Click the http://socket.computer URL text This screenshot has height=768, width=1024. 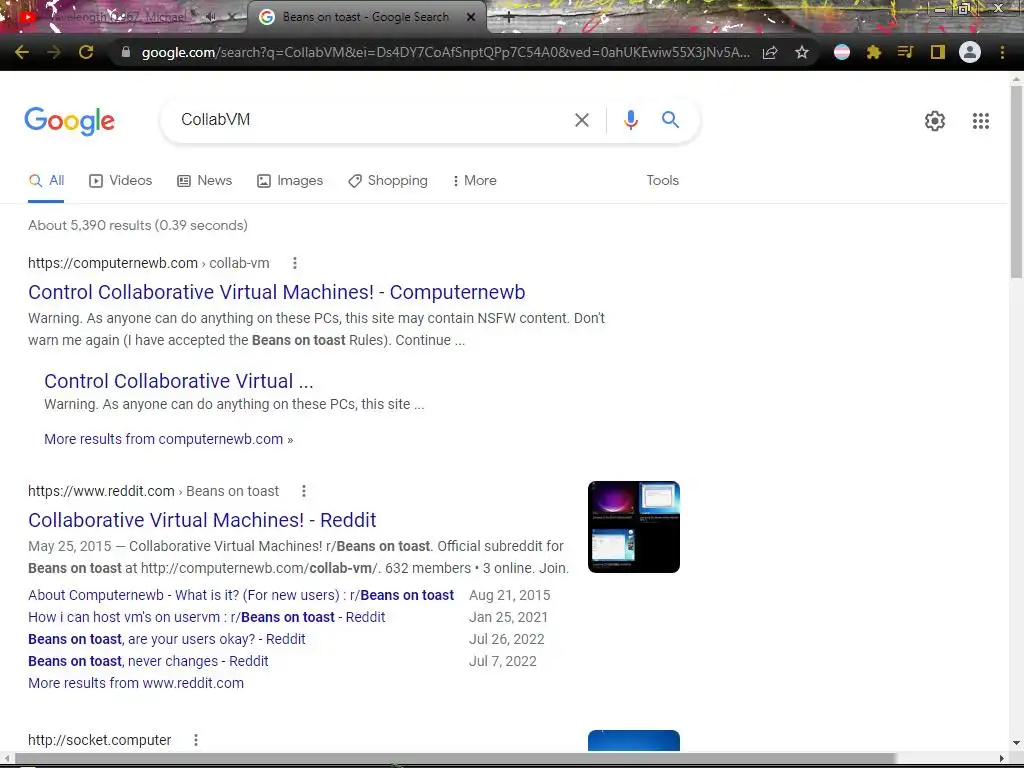[x=99, y=740]
